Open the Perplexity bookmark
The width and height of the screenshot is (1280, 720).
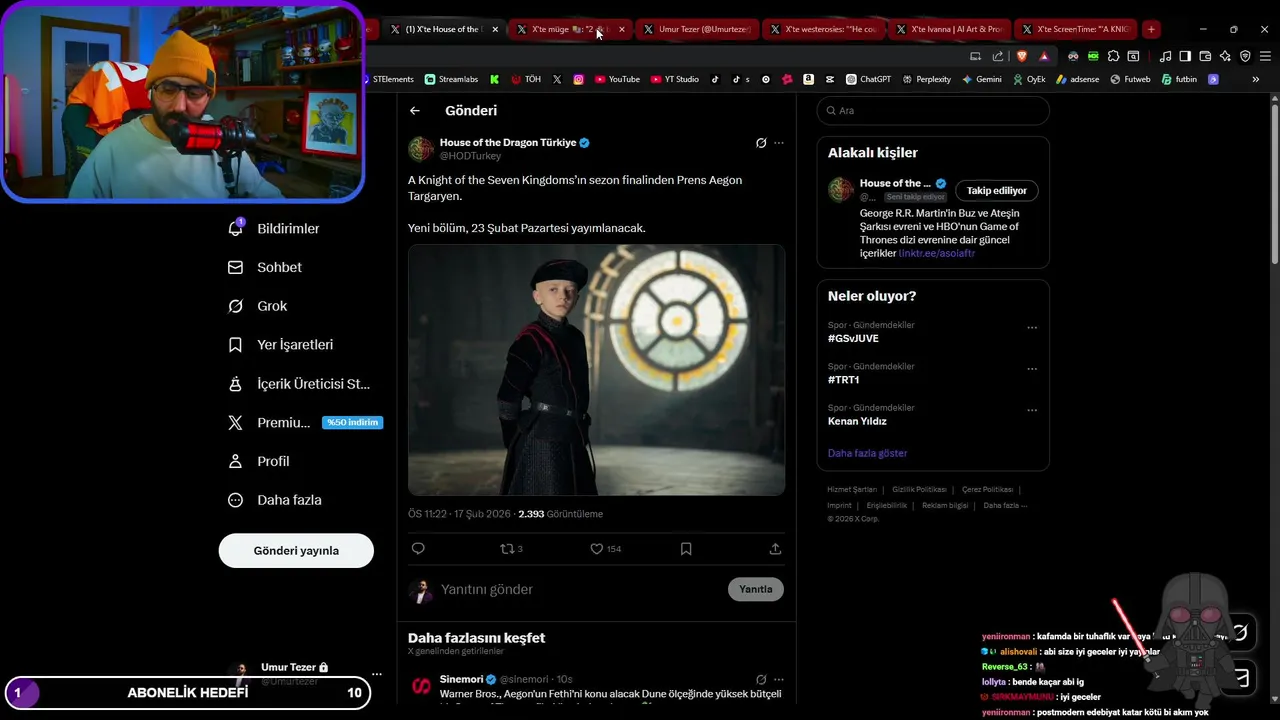pyautogui.click(x=925, y=79)
